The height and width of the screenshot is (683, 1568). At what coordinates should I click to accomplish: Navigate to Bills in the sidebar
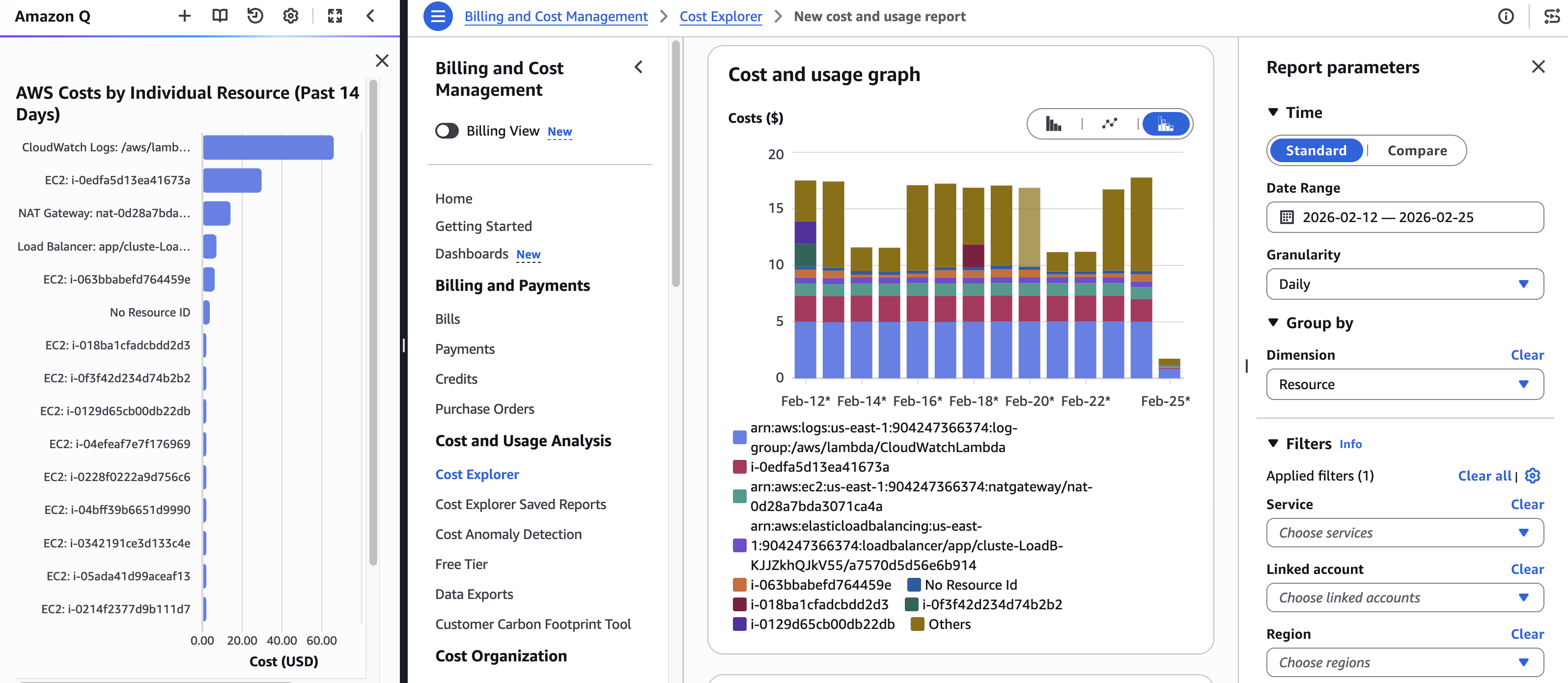(x=448, y=318)
